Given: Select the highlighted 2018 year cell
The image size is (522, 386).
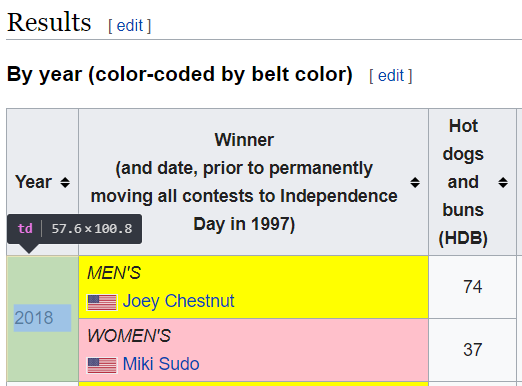Looking at the screenshot, I should click(x=42, y=318).
